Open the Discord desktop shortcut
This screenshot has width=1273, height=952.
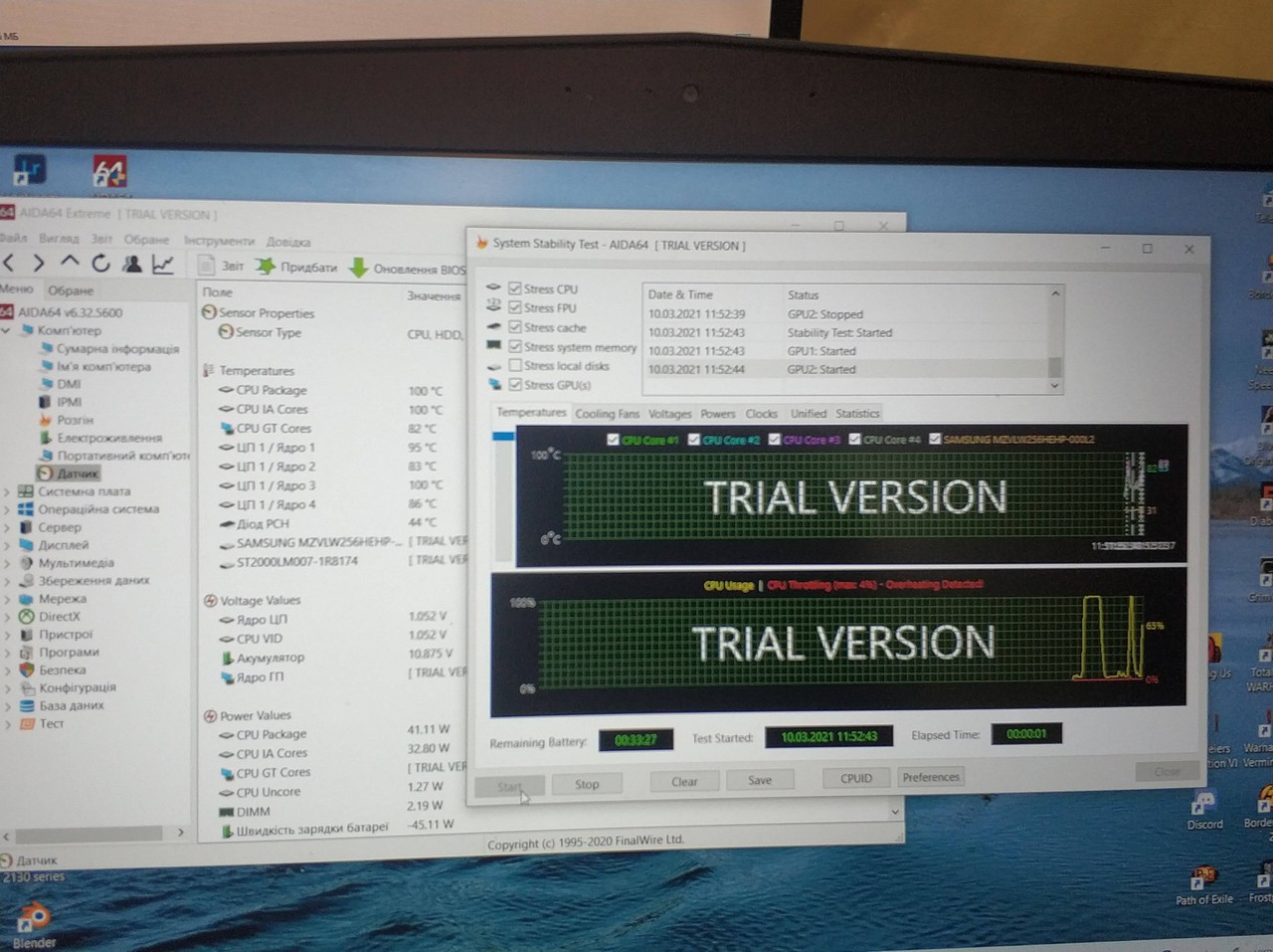(1203, 804)
